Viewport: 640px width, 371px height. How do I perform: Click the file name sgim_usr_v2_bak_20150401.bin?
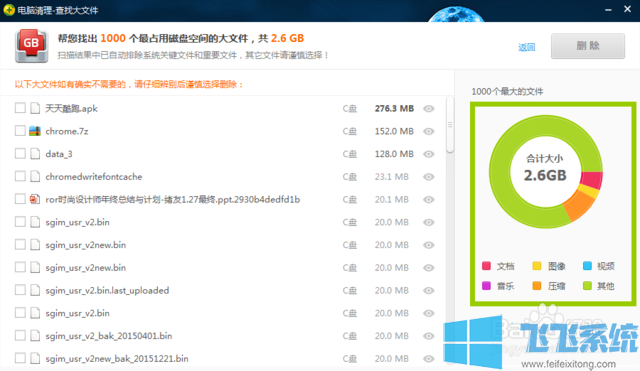point(109,336)
